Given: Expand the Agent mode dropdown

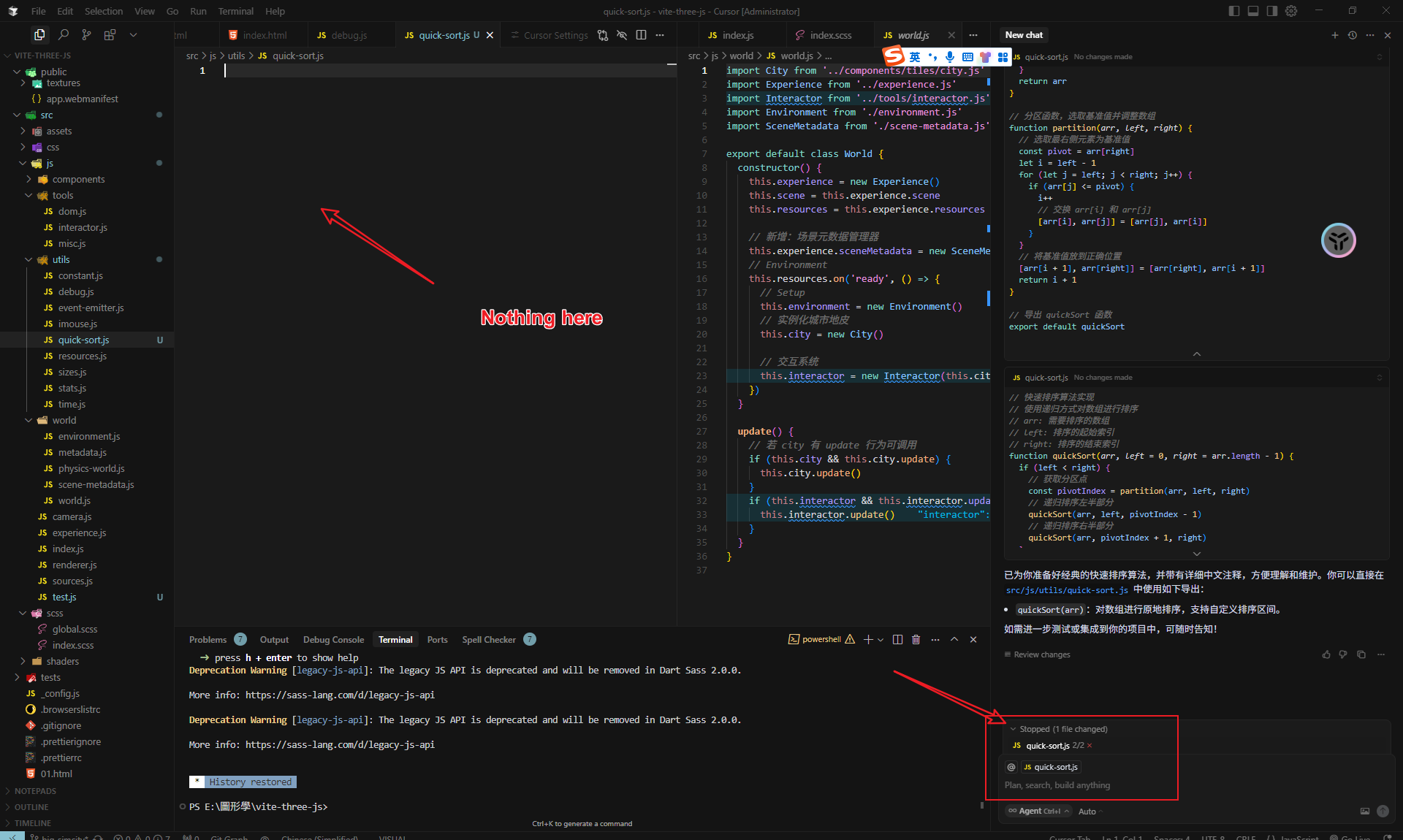Looking at the screenshot, I should [1038, 812].
